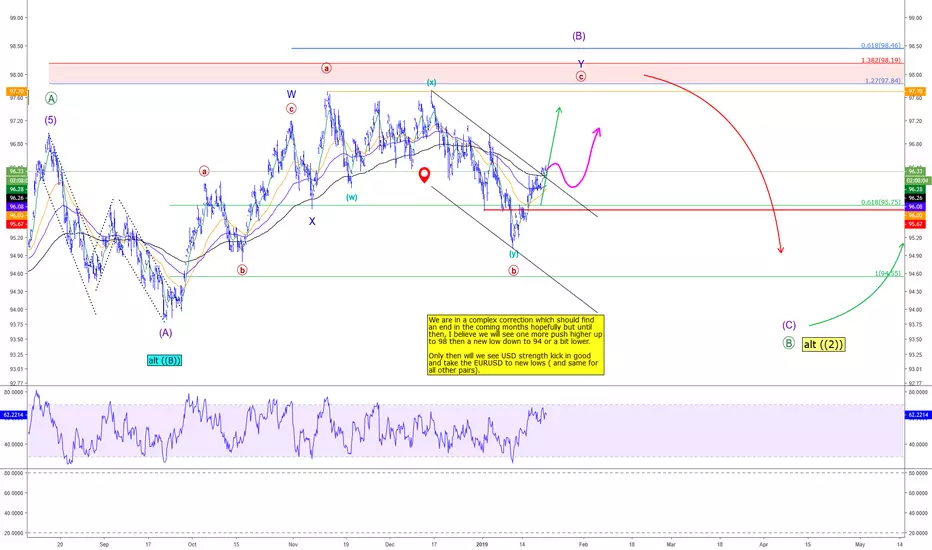This screenshot has width=932, height=550.
Task: Click the Nov label on time axis
Action: (x=292, y=544)
